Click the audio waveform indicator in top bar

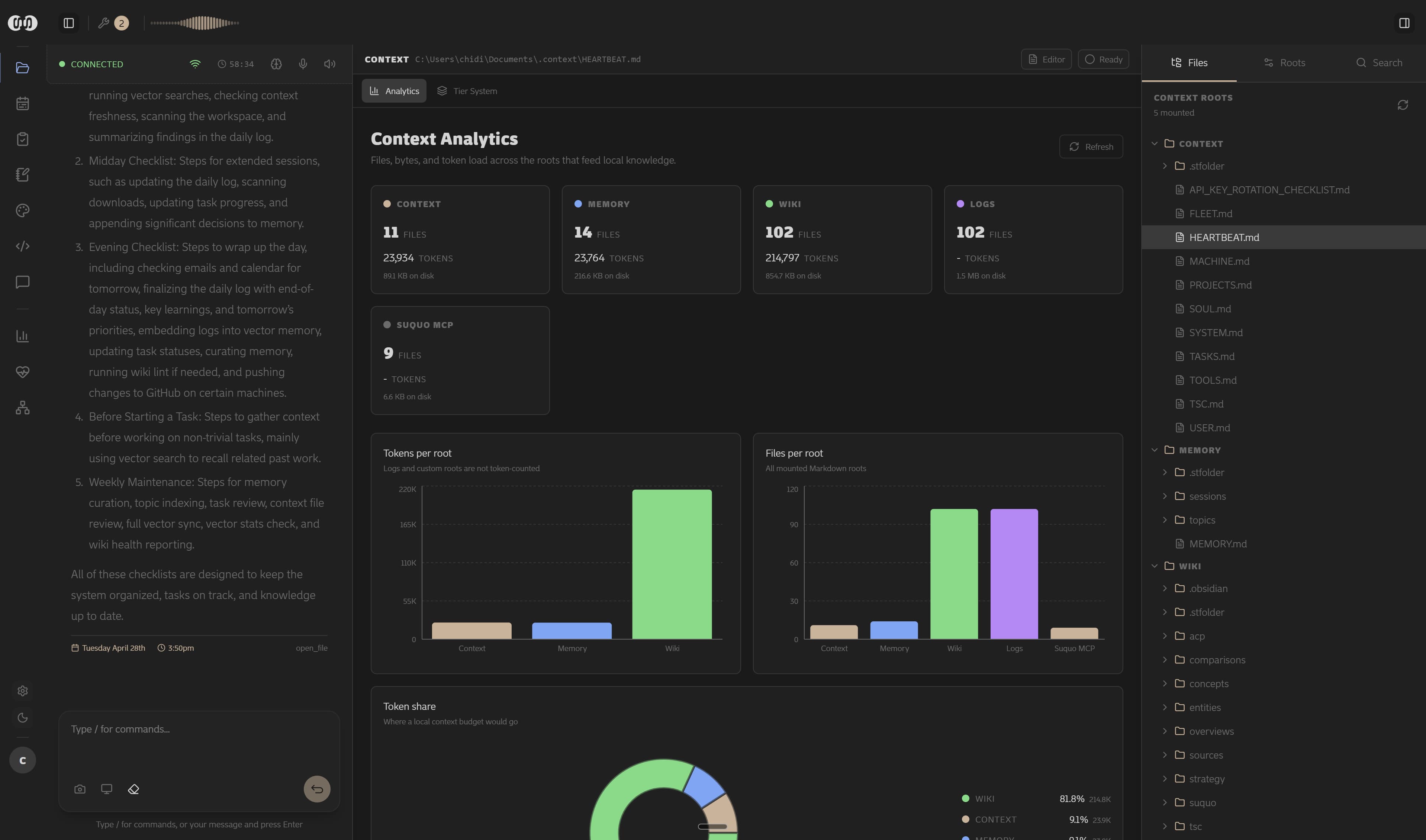pyautogui.click(x=195, y=23)
